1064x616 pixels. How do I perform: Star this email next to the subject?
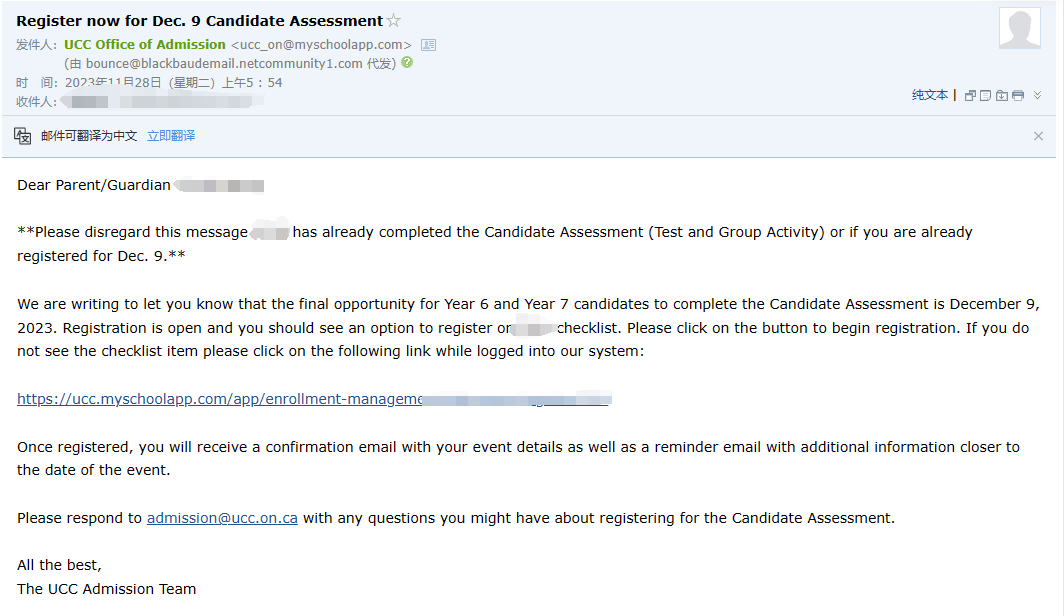pyautogui.click(x=394, y=21)
